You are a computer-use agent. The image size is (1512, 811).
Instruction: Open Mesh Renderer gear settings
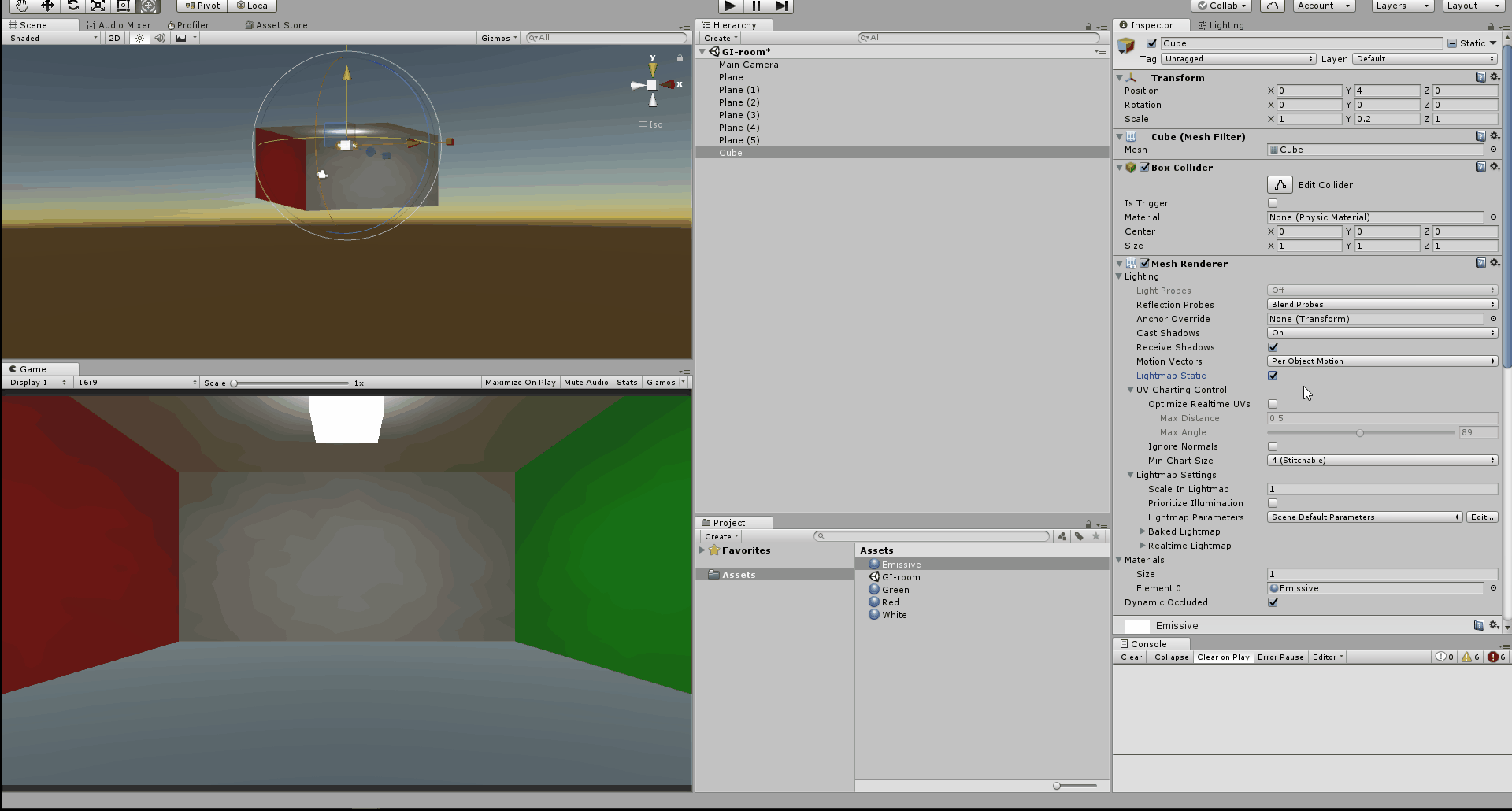pyautogui.click(x=1495, y=263)
